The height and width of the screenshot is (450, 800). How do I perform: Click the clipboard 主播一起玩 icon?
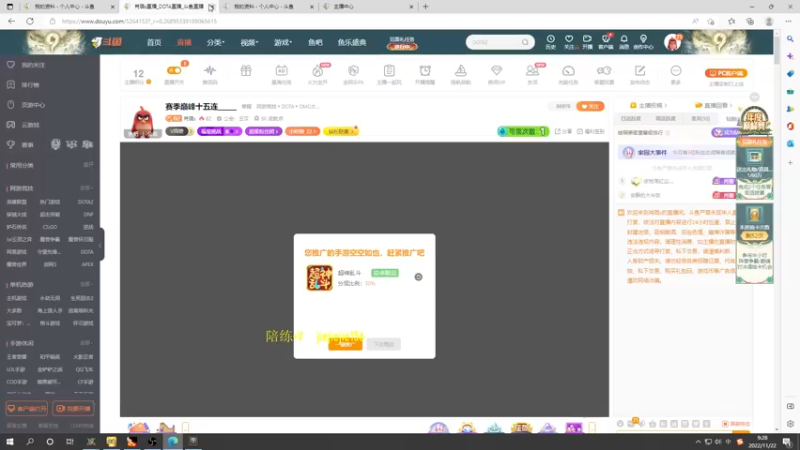coord(389,70)
